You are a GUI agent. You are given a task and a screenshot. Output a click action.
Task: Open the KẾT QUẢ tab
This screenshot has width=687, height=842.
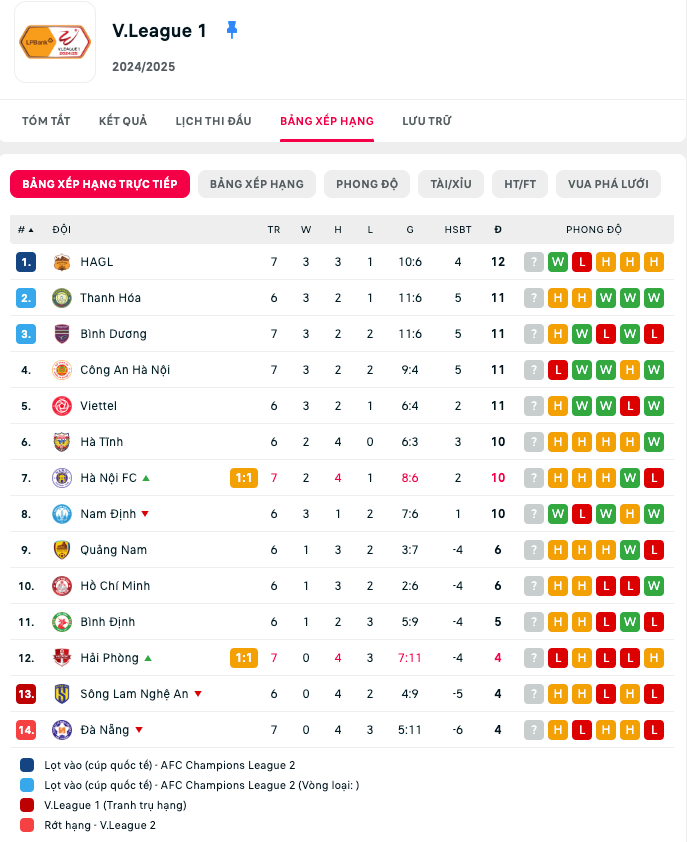[123, 121]
